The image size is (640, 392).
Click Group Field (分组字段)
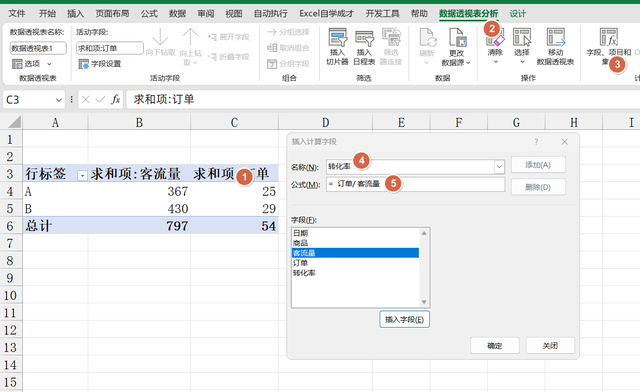click(x=289, y=64)
